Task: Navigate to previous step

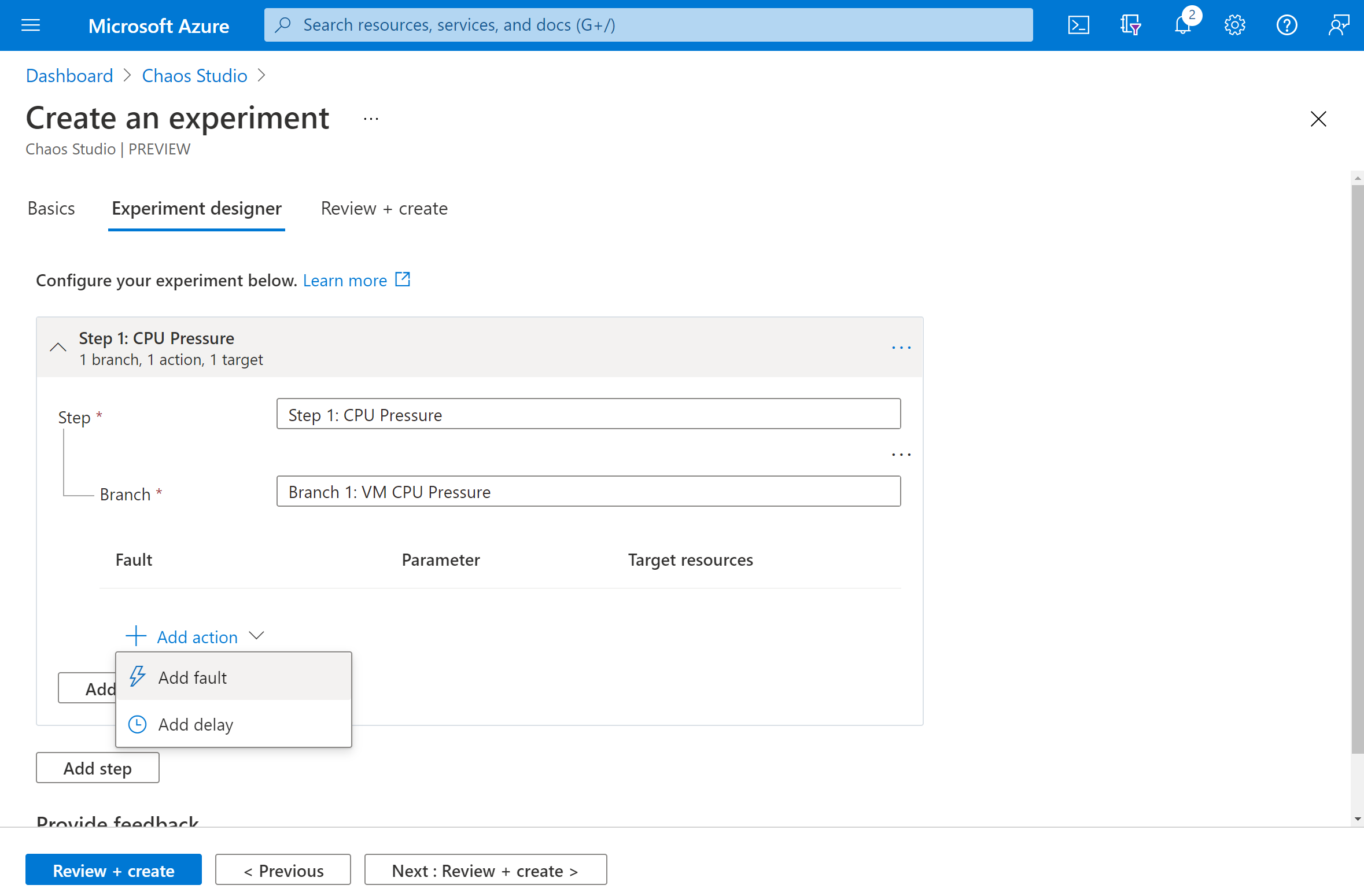Action: tap(283, 870)
